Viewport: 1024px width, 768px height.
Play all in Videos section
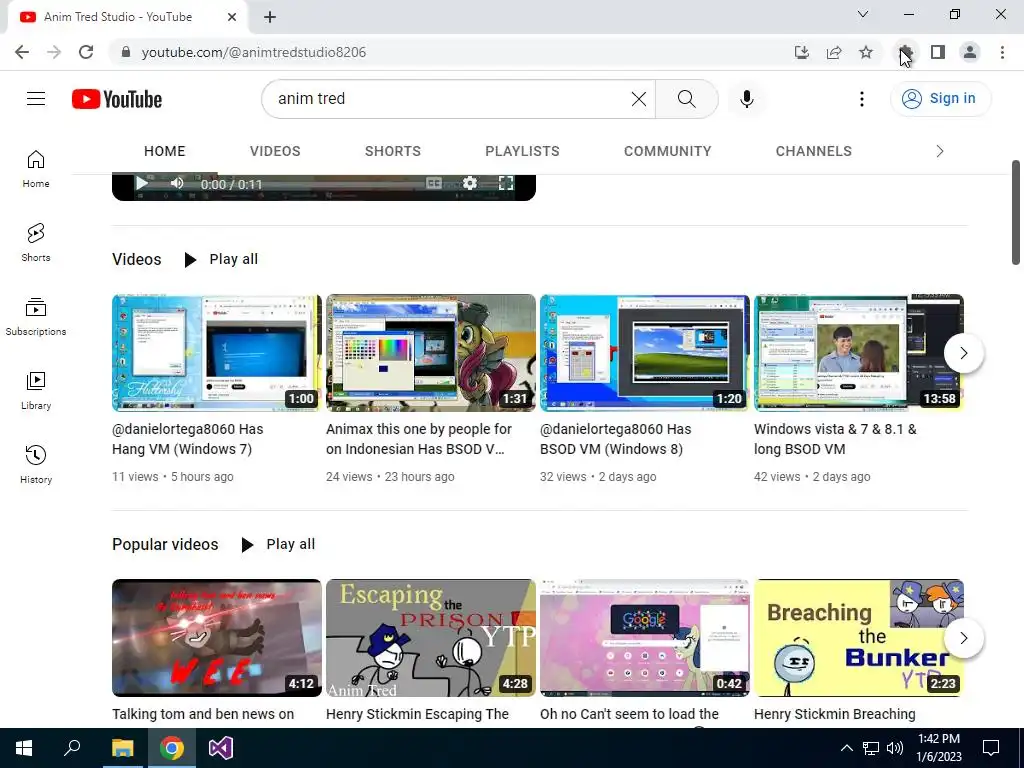click(222, 259)
